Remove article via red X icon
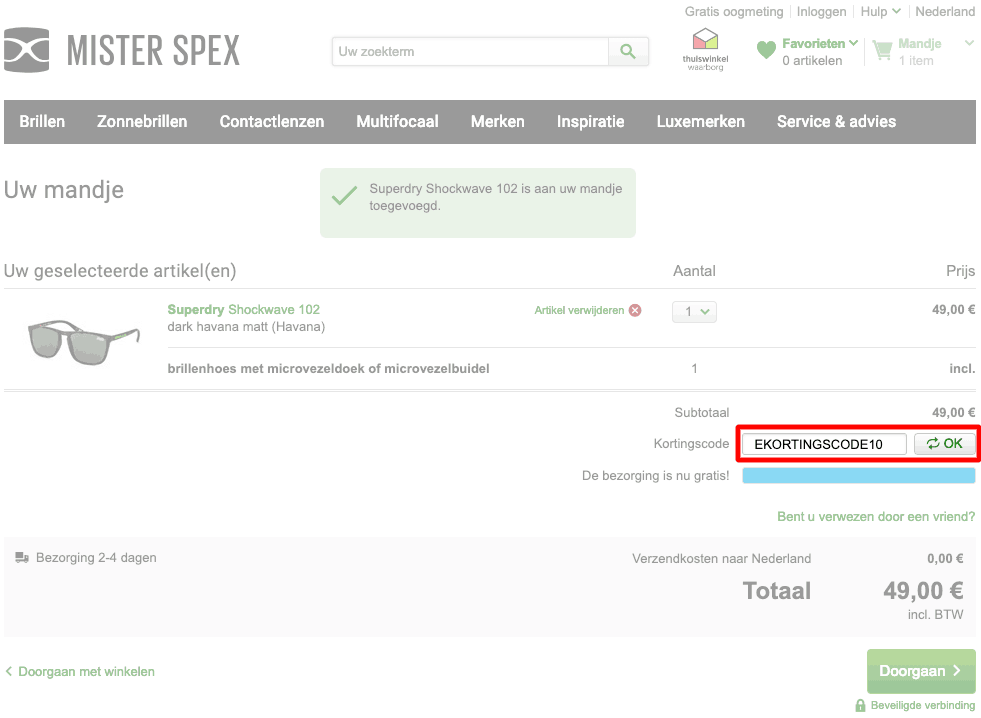Viewport: 981px width, 718px height. (635, 310)
